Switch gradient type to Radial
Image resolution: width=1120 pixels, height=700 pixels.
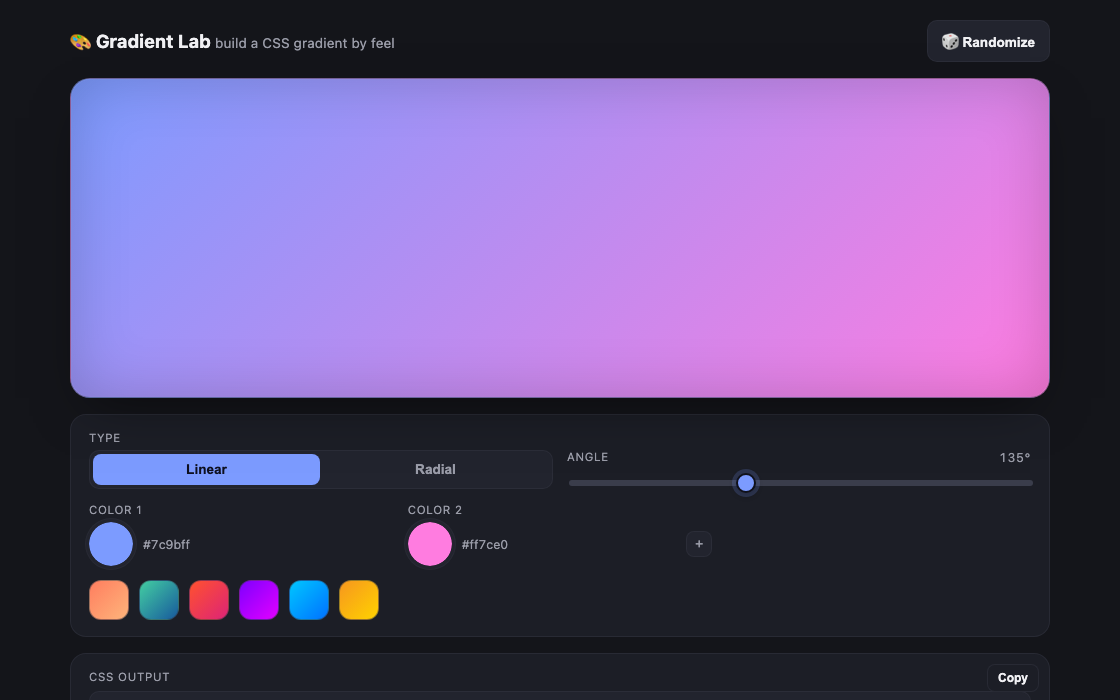pos(435,469)
